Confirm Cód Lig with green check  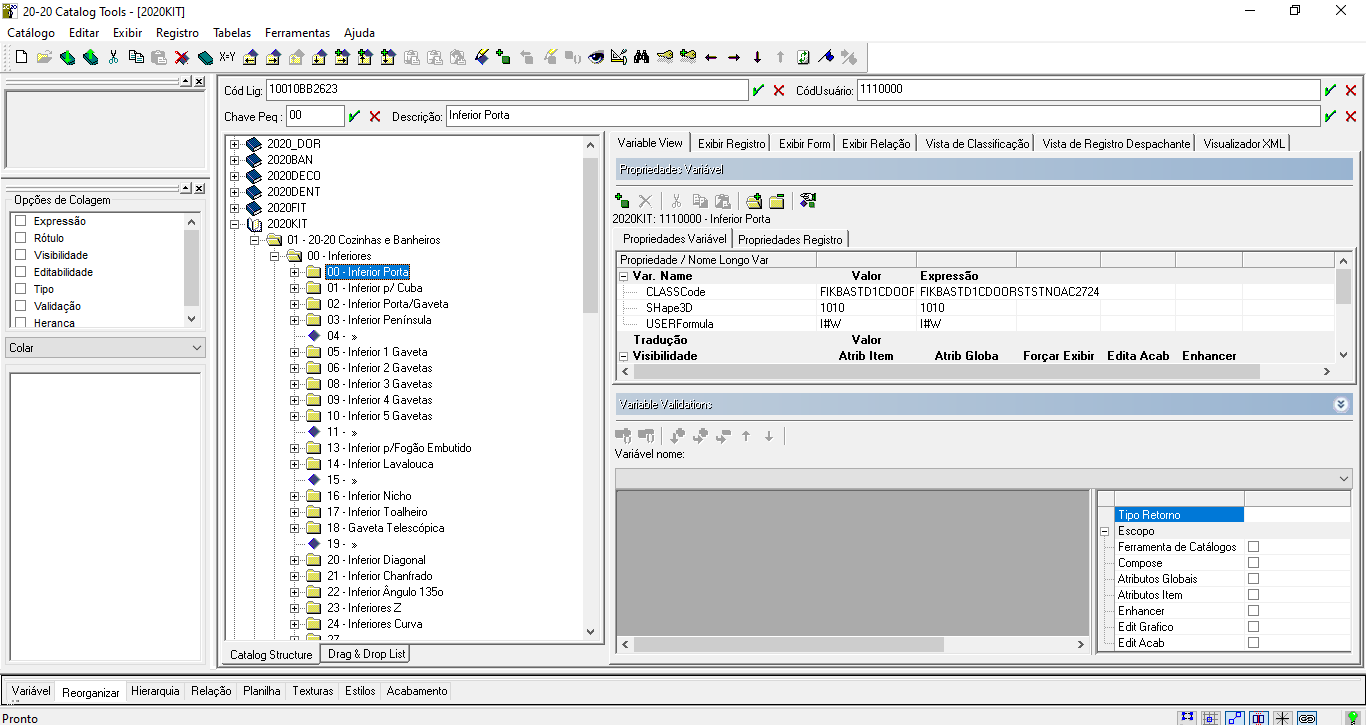click(758, 90)
